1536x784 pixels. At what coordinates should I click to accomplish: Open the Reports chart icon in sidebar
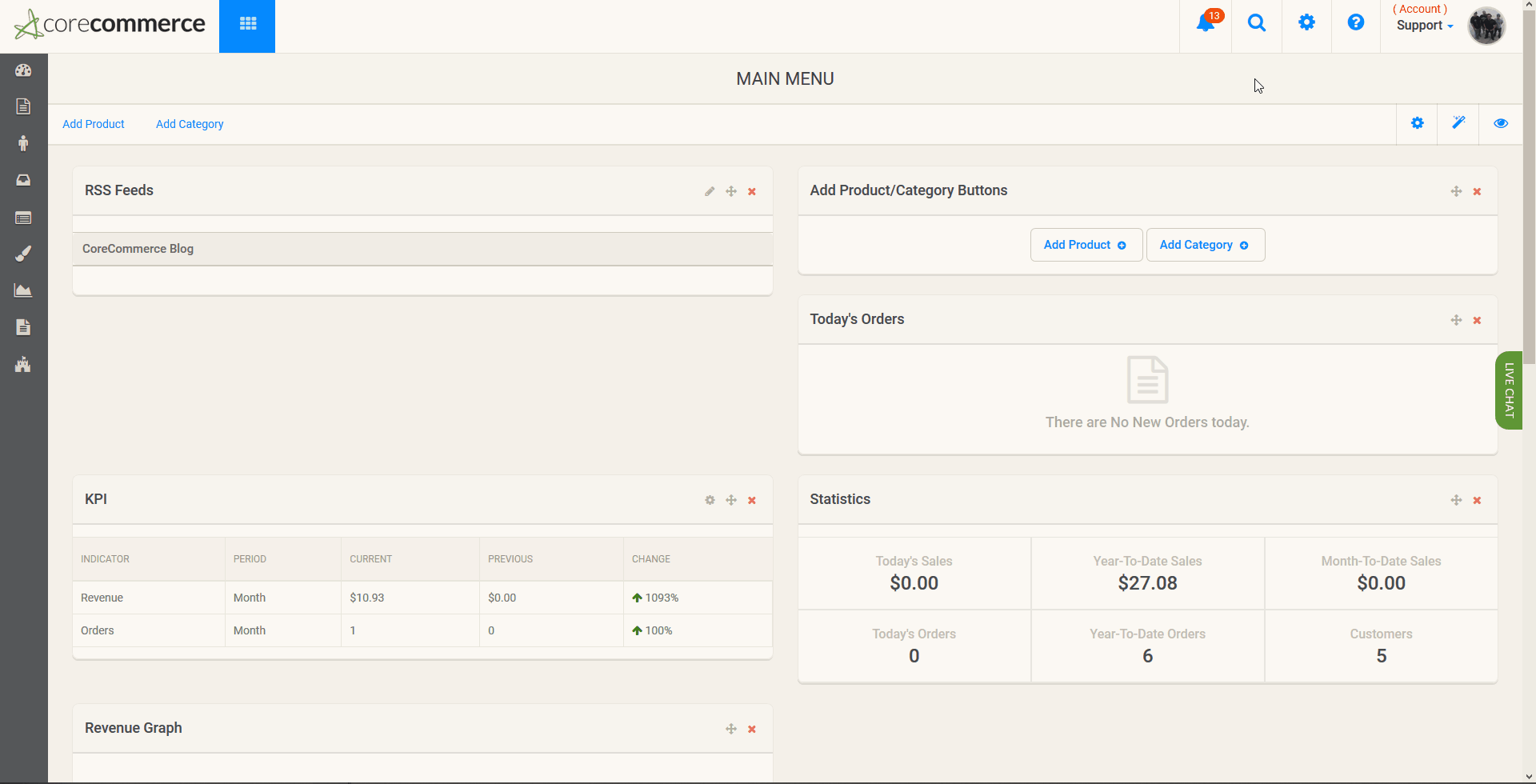point(23,290)
